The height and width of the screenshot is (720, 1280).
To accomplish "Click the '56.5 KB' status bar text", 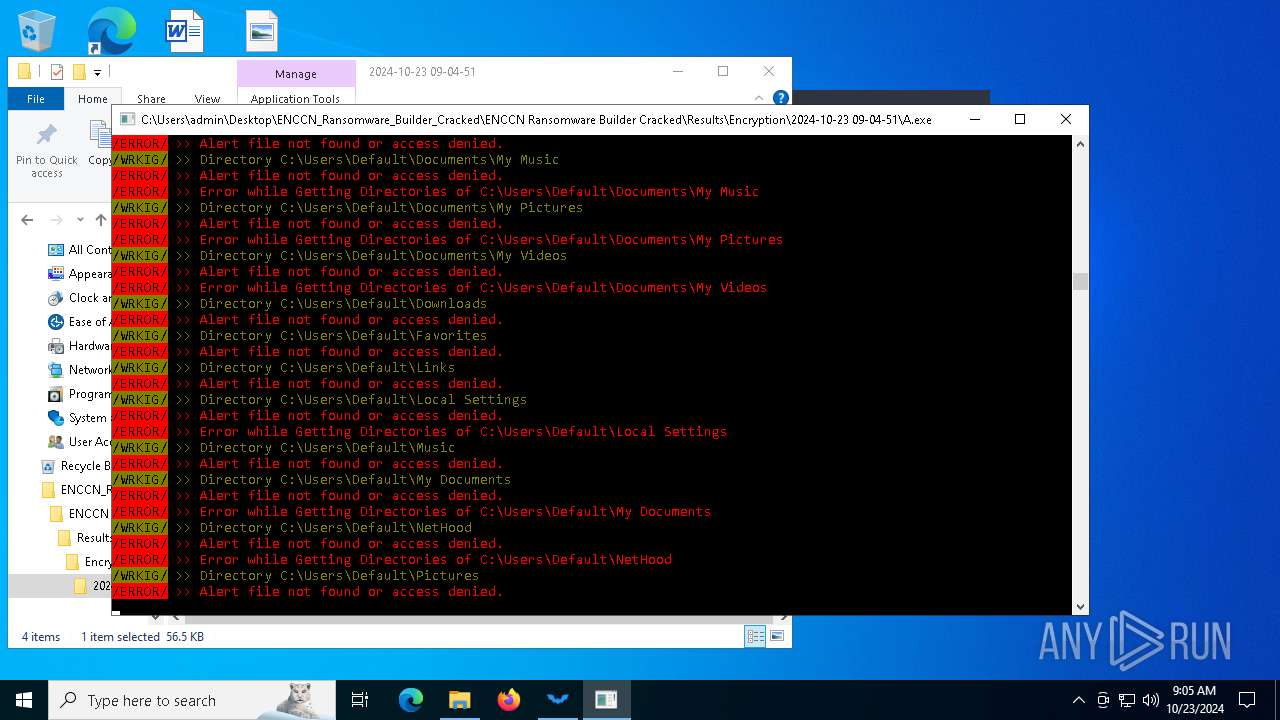I will [185, 637].
